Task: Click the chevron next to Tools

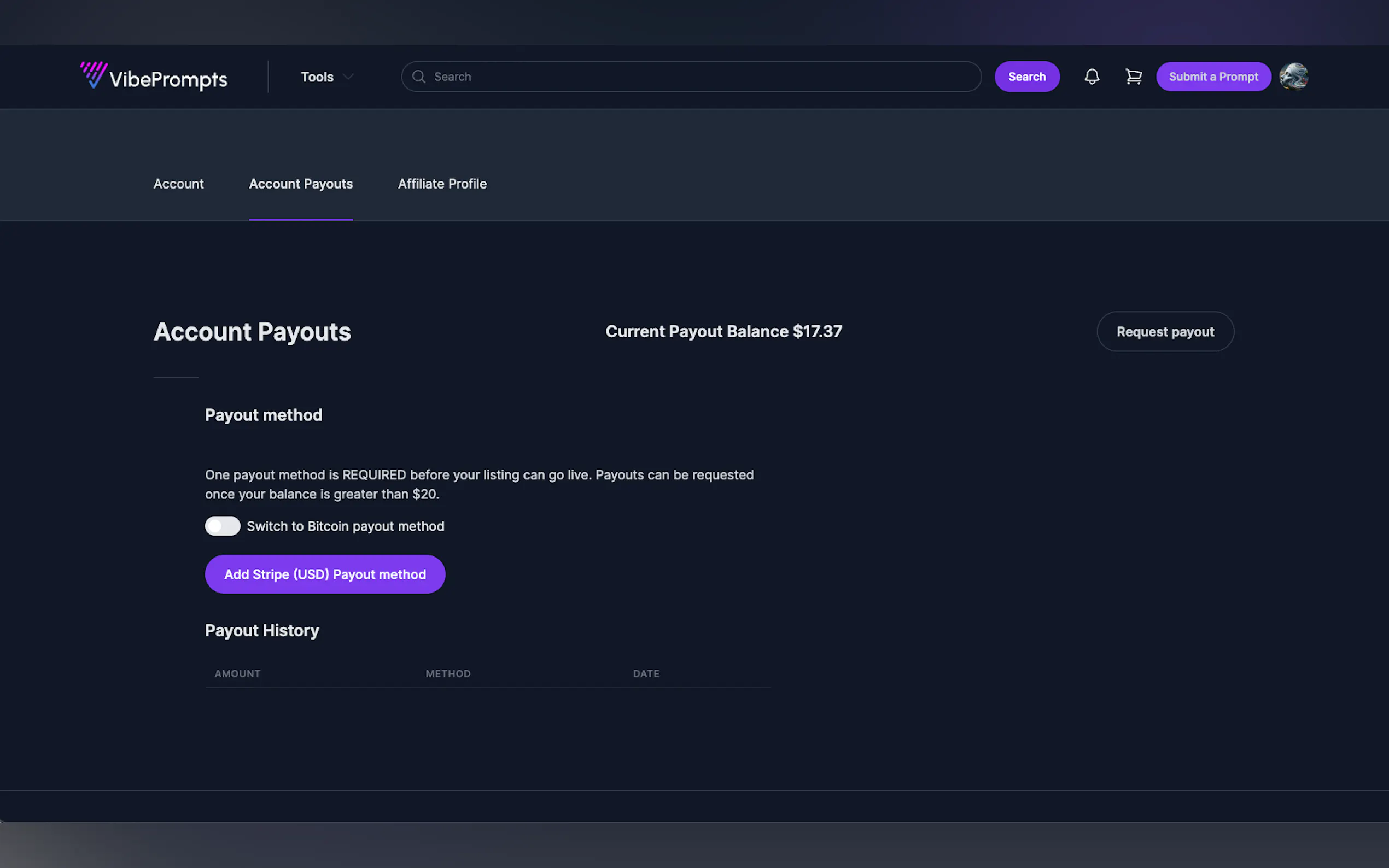Action: pyautogui.click(x=348, y=77)
